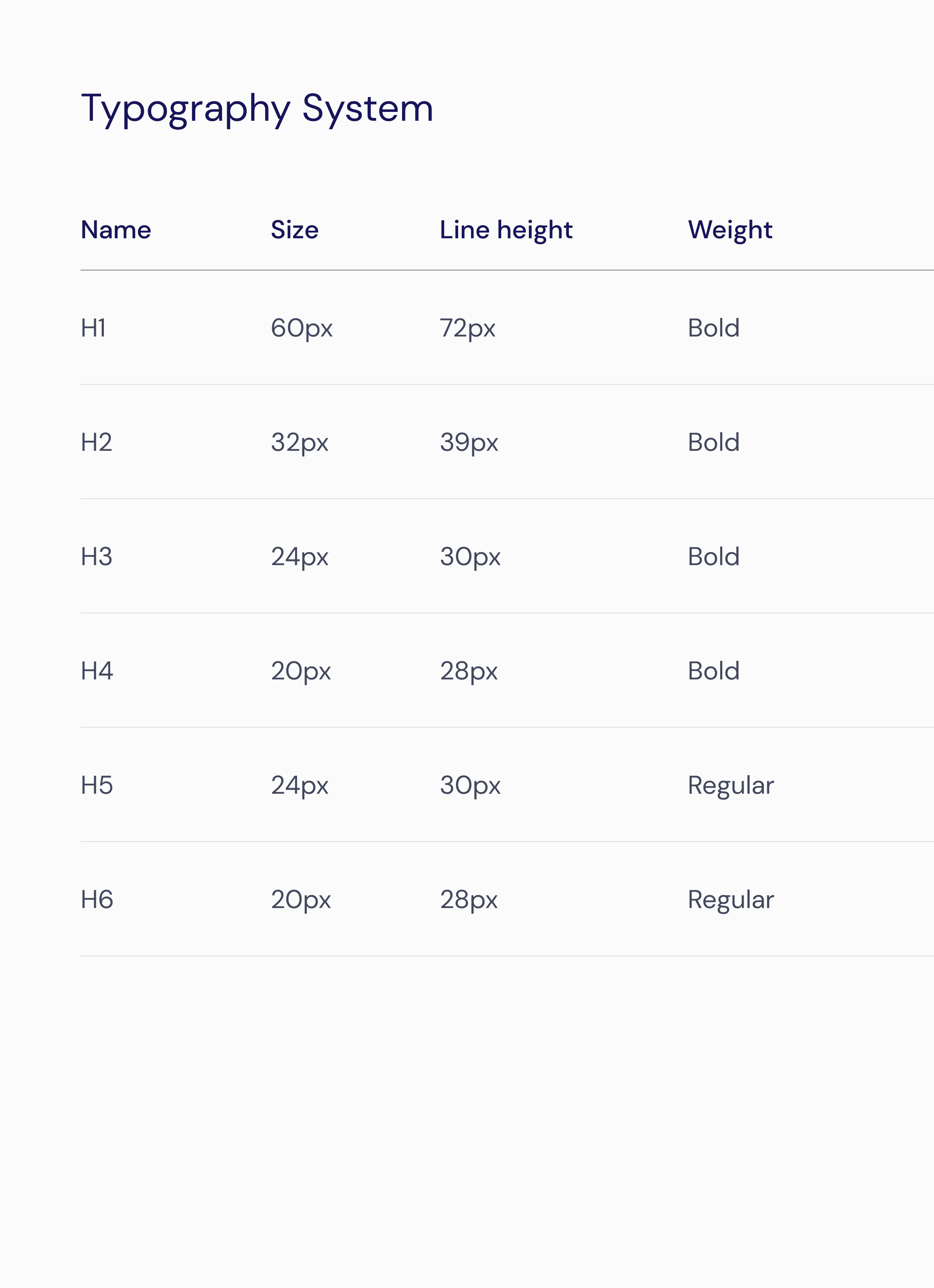Click the Line height column header
Viewport: 934px width, 1288px height.
[x=506, y=230]
